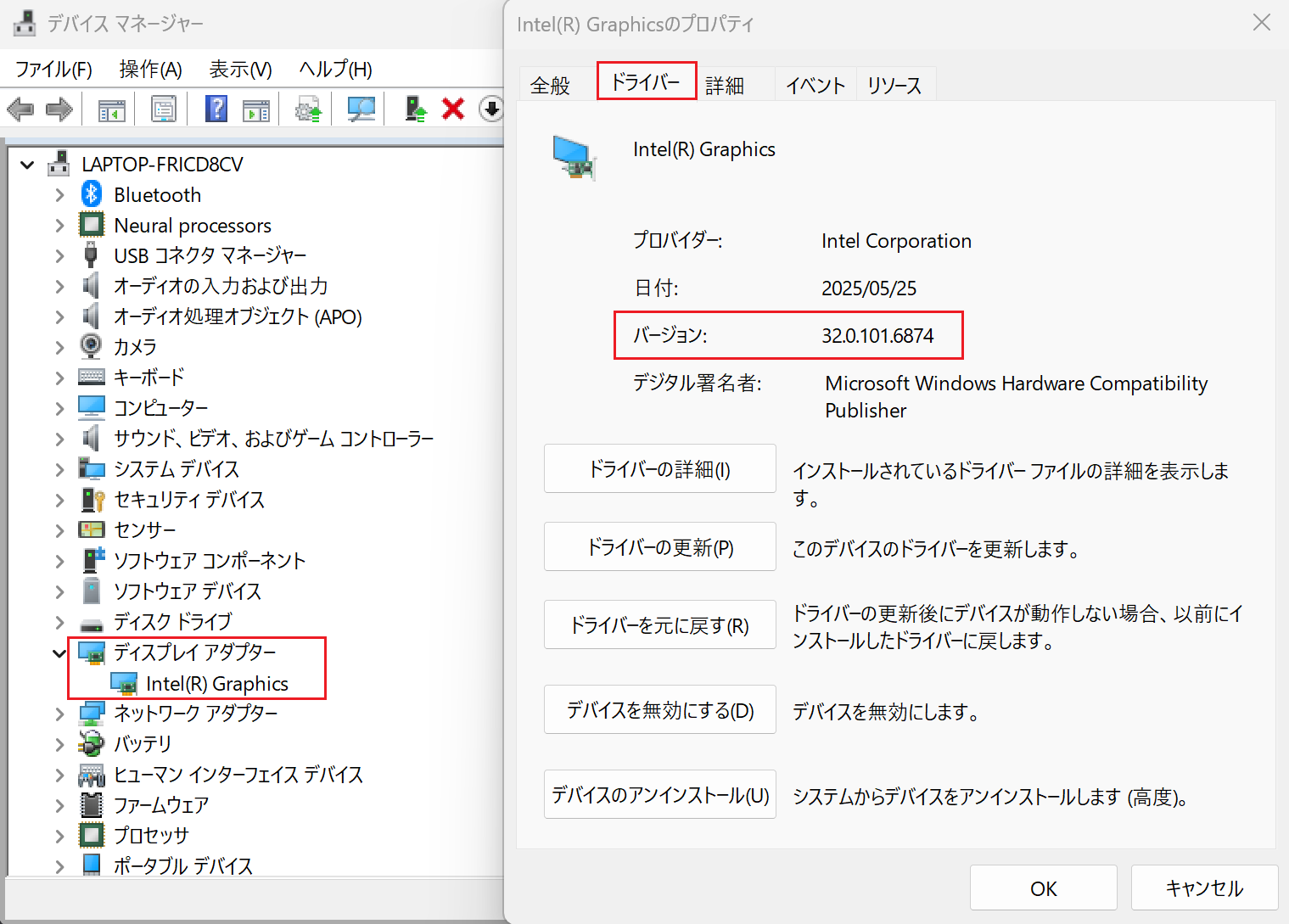Expand the システム デバイス node
The image size is (1289, 924).
pos(59,469)
